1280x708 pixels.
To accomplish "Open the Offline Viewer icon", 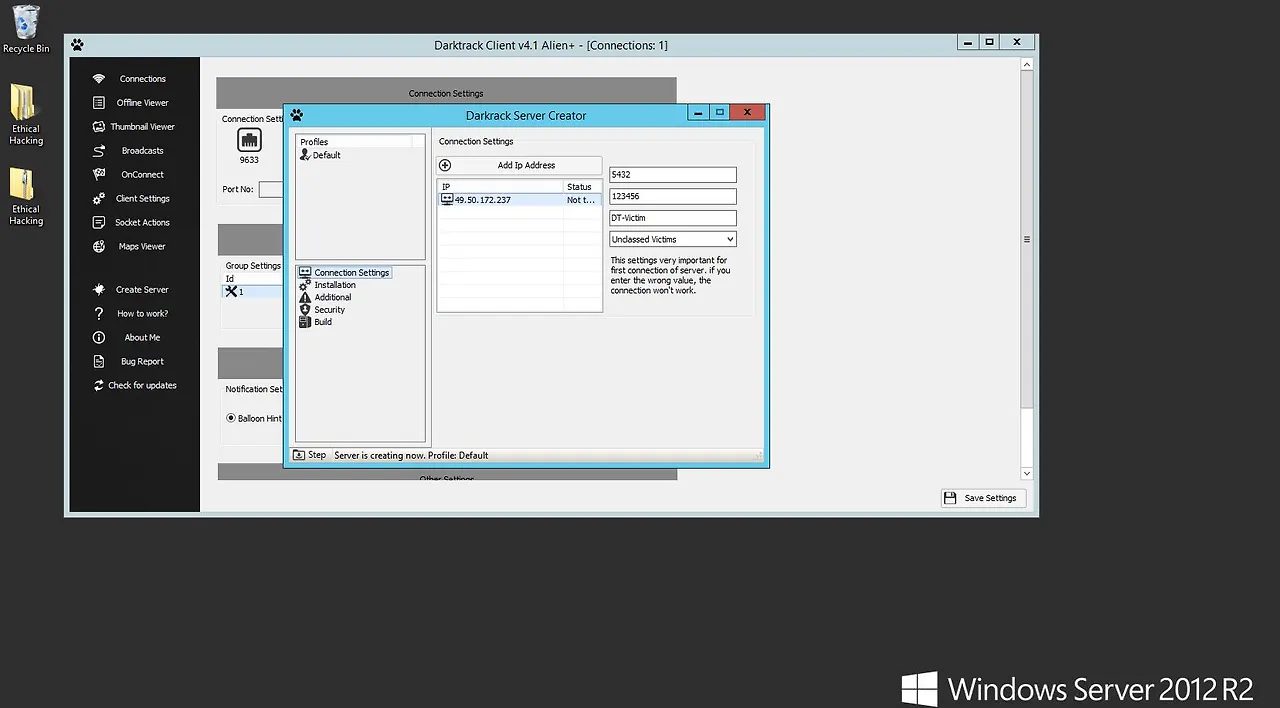I will pos(98,103).
